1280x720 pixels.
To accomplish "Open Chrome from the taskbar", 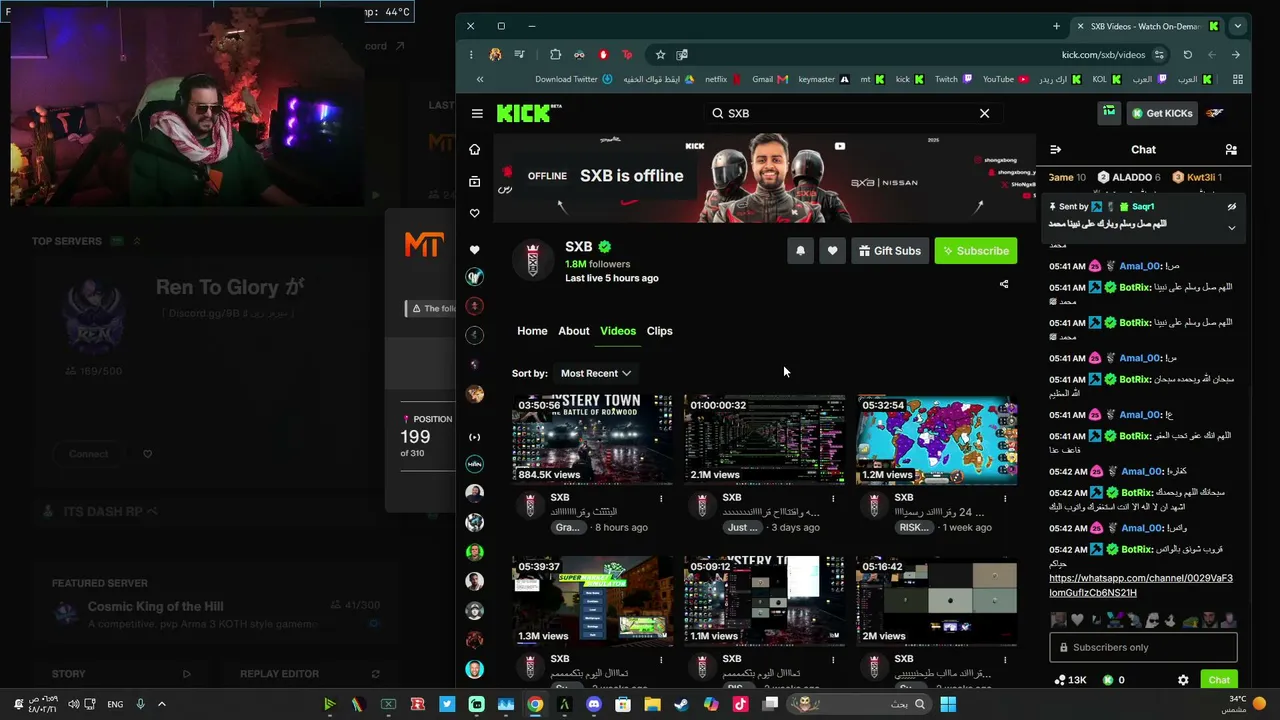I will click(535, 704).
